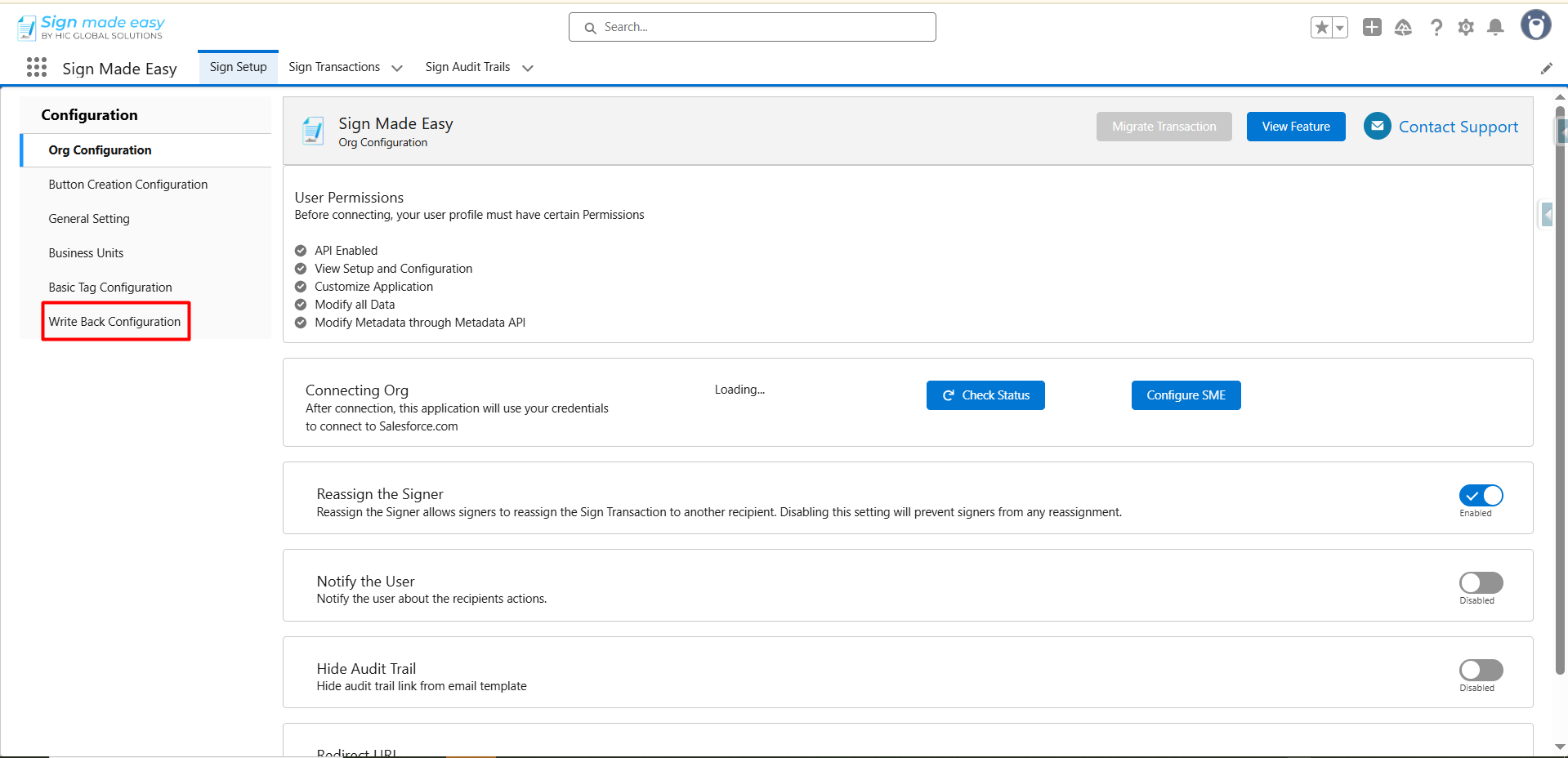Open the Notifications bell icon
This screenshot has height=758, width=1568.
tap(1495, 28)
